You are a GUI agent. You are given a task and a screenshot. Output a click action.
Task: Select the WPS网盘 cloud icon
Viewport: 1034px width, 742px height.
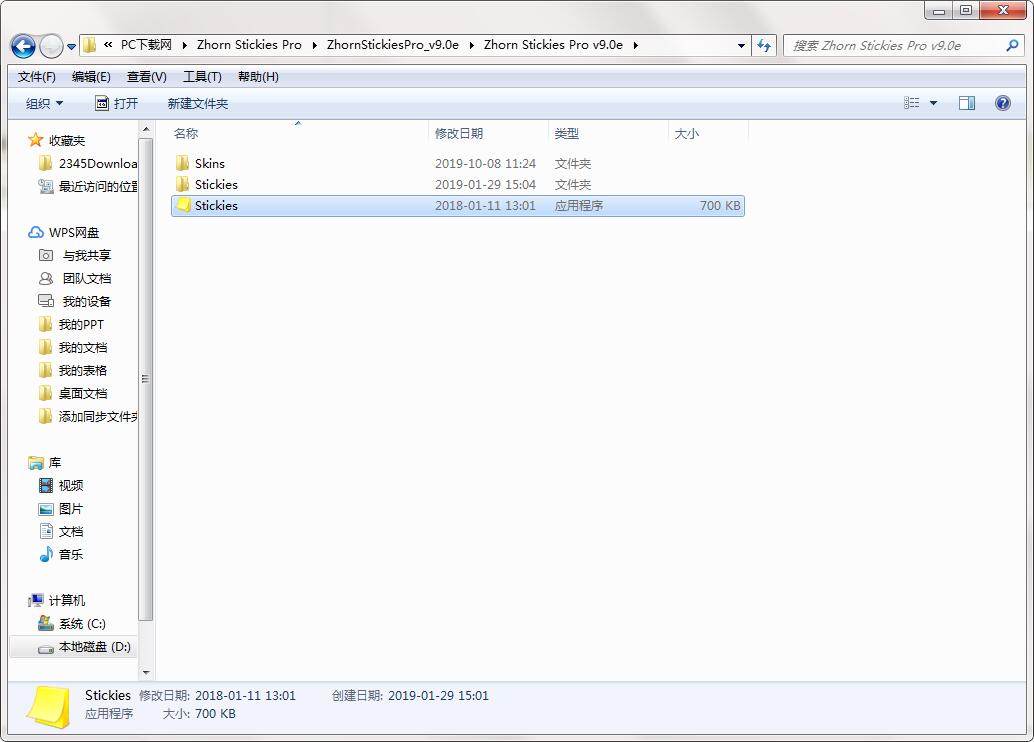pos(36,232)
